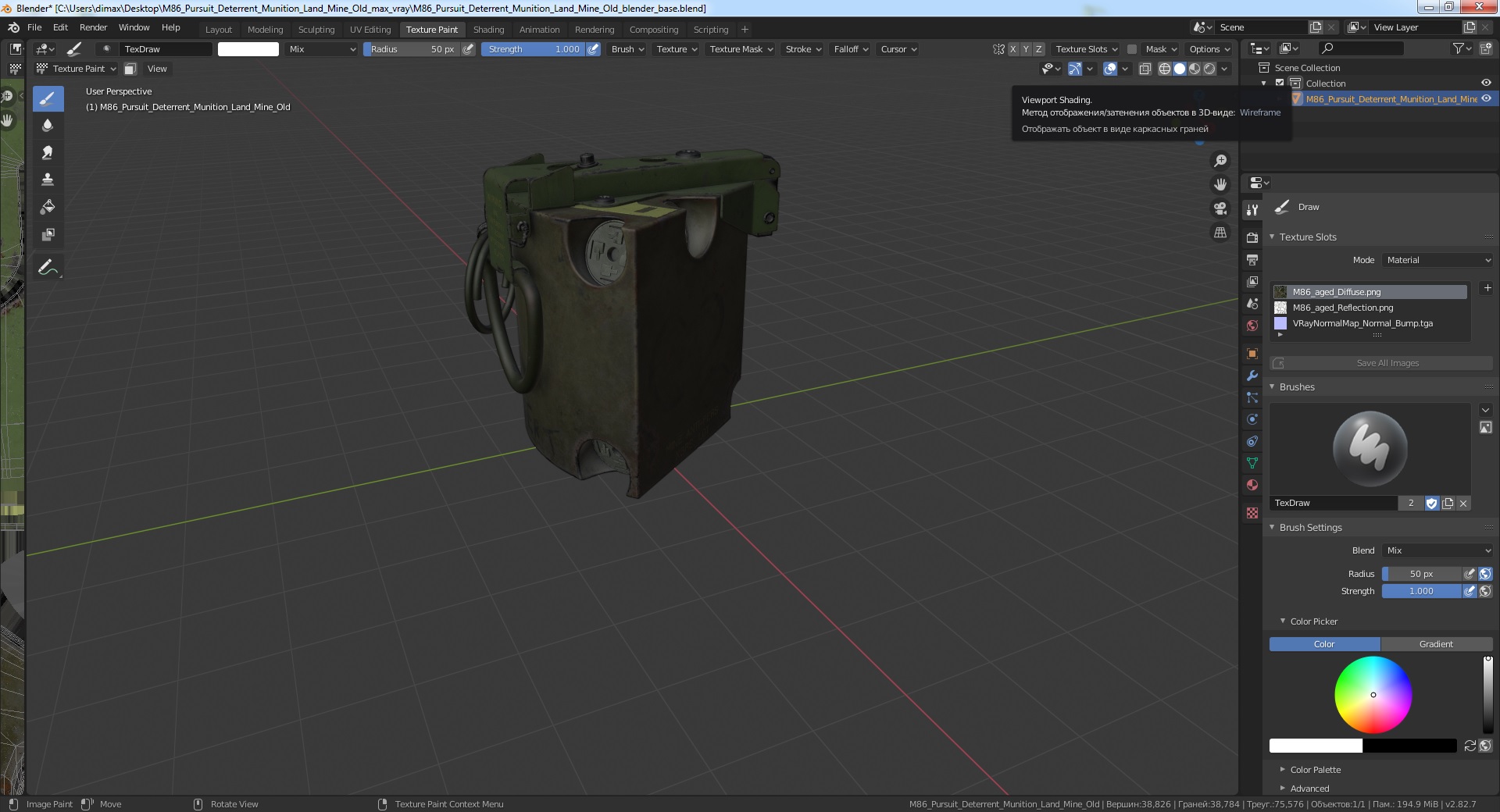The width and height of the screenshot is (1500, 812).
Task: Select the Soften tool in toolbar
Action: [48, 125]
